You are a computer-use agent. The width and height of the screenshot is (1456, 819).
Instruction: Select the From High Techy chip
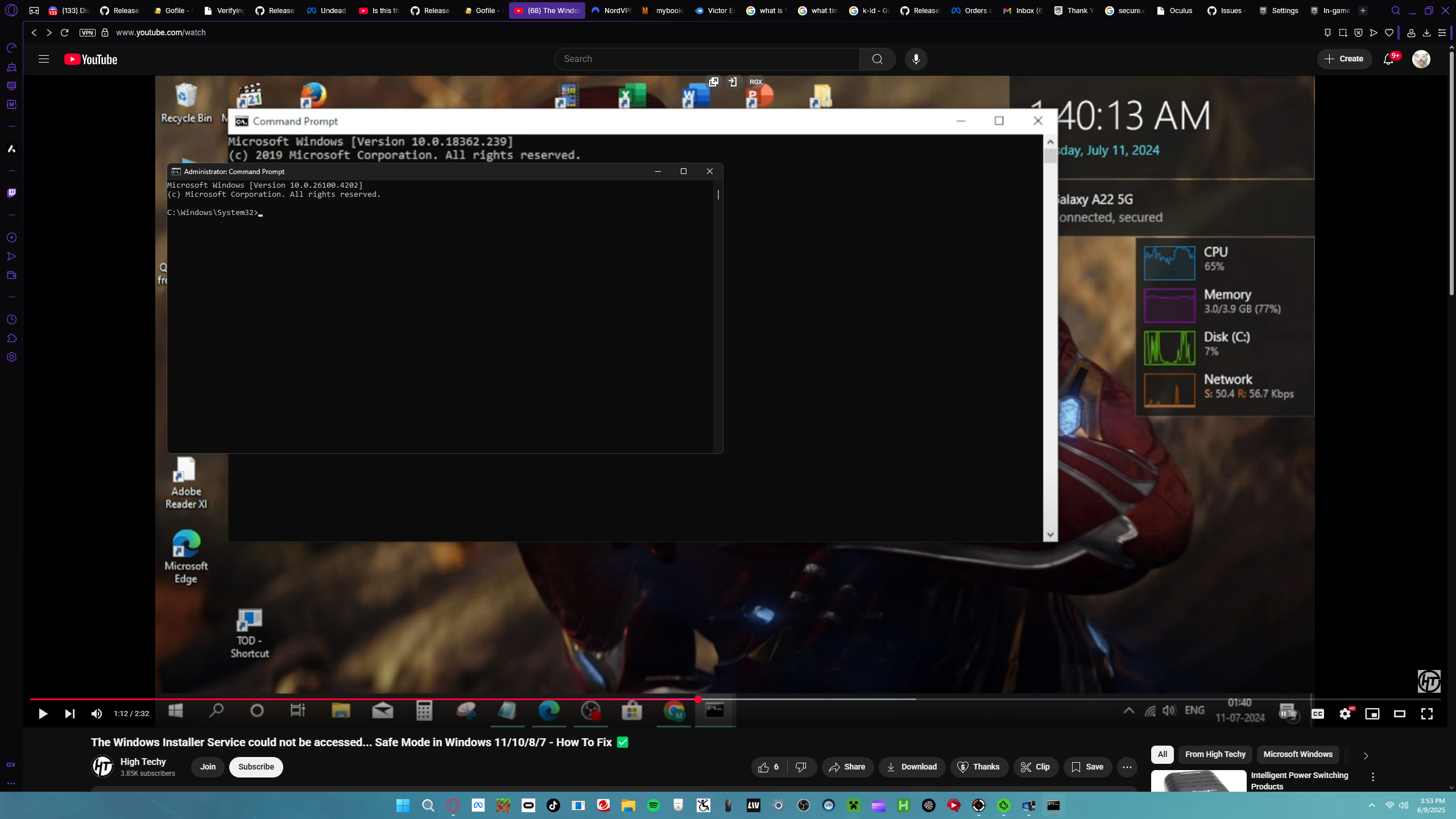click(1215, 754)
